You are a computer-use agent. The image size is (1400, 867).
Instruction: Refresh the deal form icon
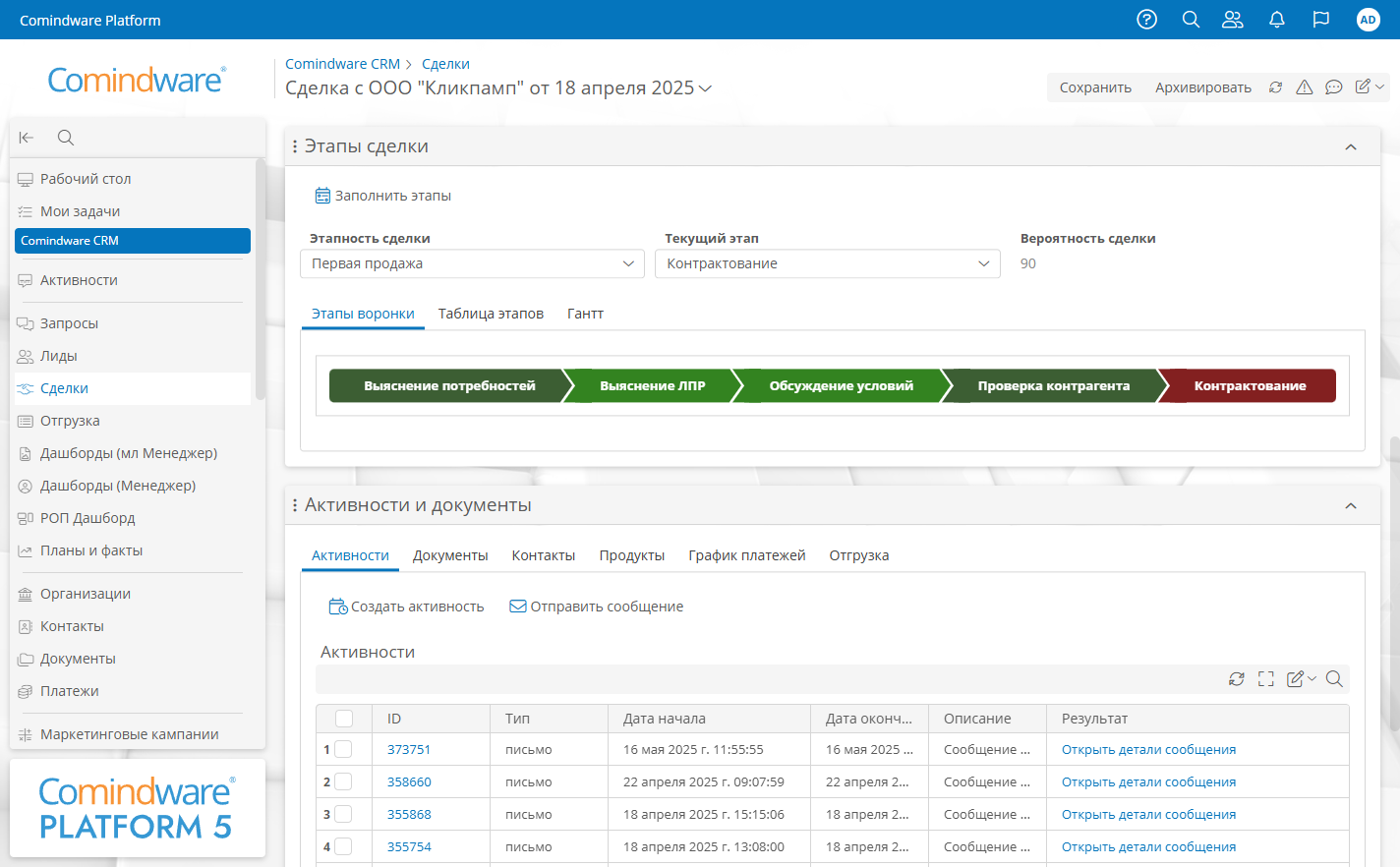1275,87
